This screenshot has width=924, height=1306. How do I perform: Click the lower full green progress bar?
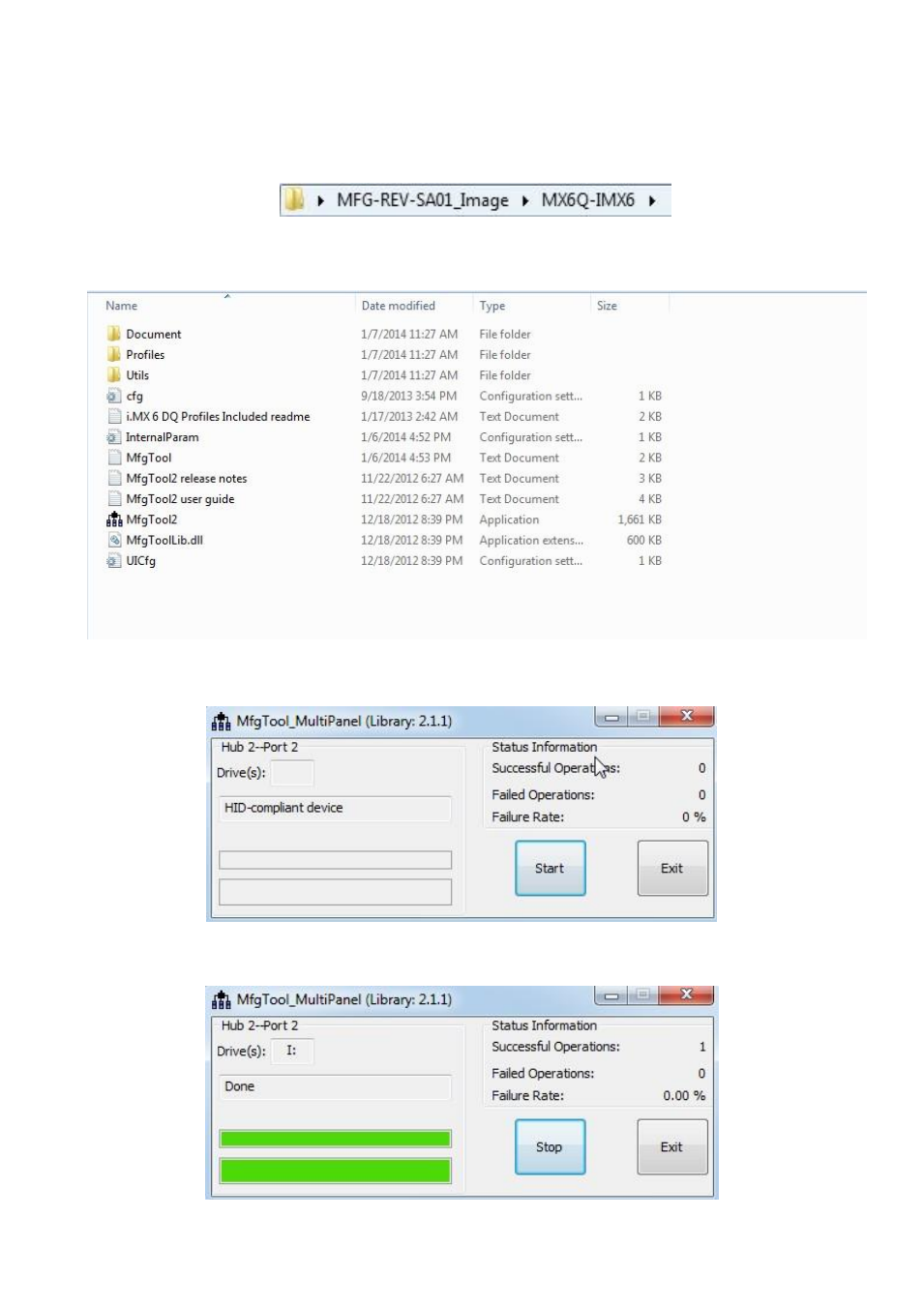335,1171
